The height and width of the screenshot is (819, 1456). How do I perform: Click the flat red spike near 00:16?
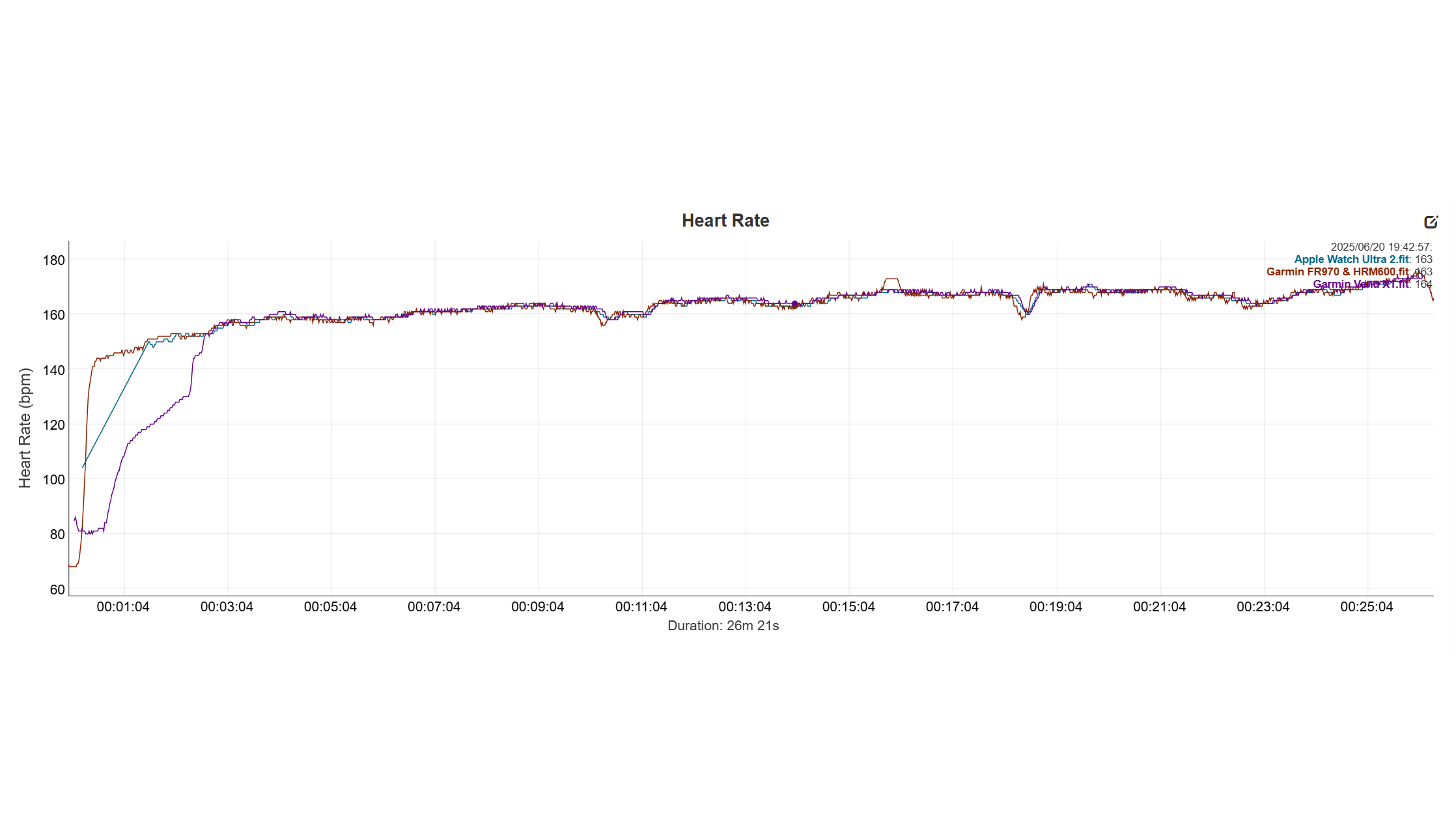click(891, 279)
